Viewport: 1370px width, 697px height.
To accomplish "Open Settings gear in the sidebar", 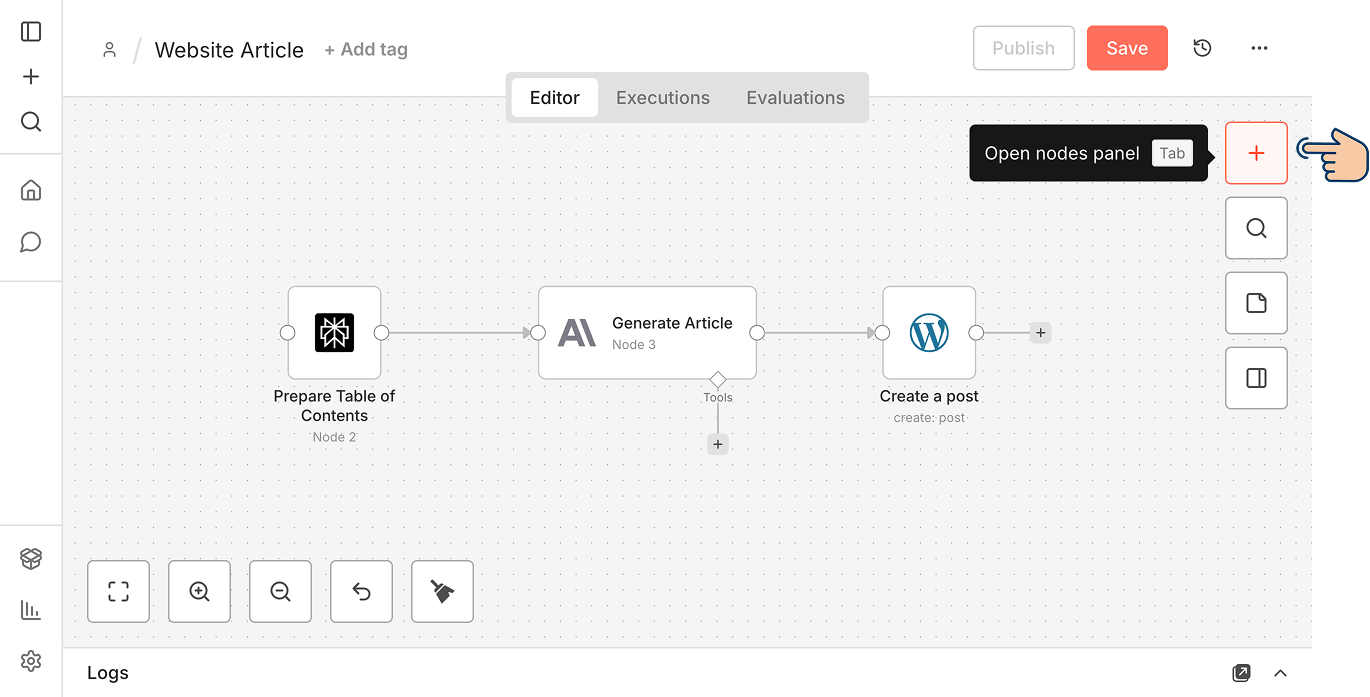I will tap(30, 660).
